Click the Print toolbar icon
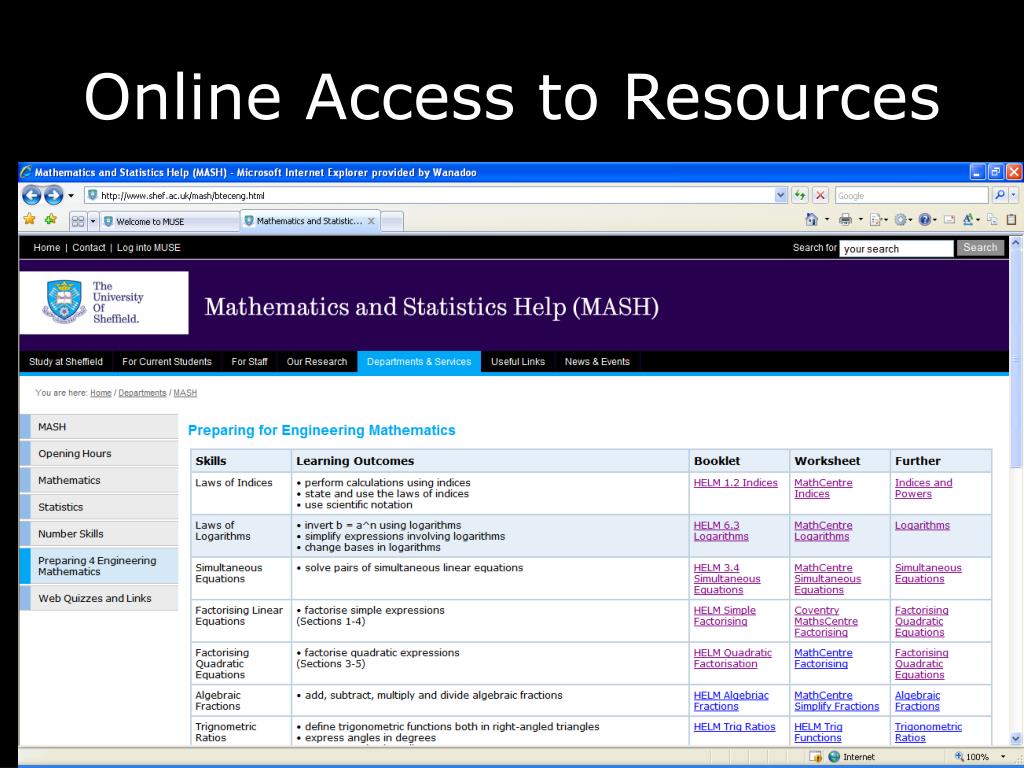This screenshot has height=768, width=1024. (x=845, y=219)
